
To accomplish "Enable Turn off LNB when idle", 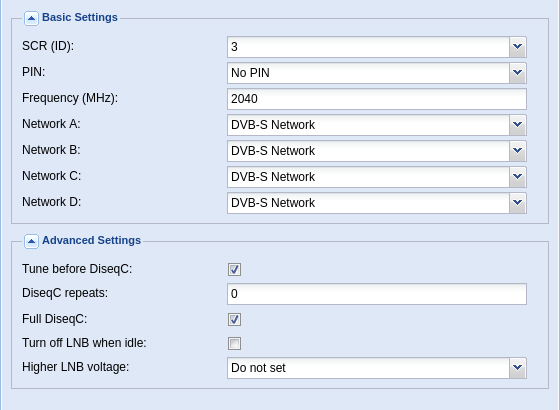I will [234, 343].
